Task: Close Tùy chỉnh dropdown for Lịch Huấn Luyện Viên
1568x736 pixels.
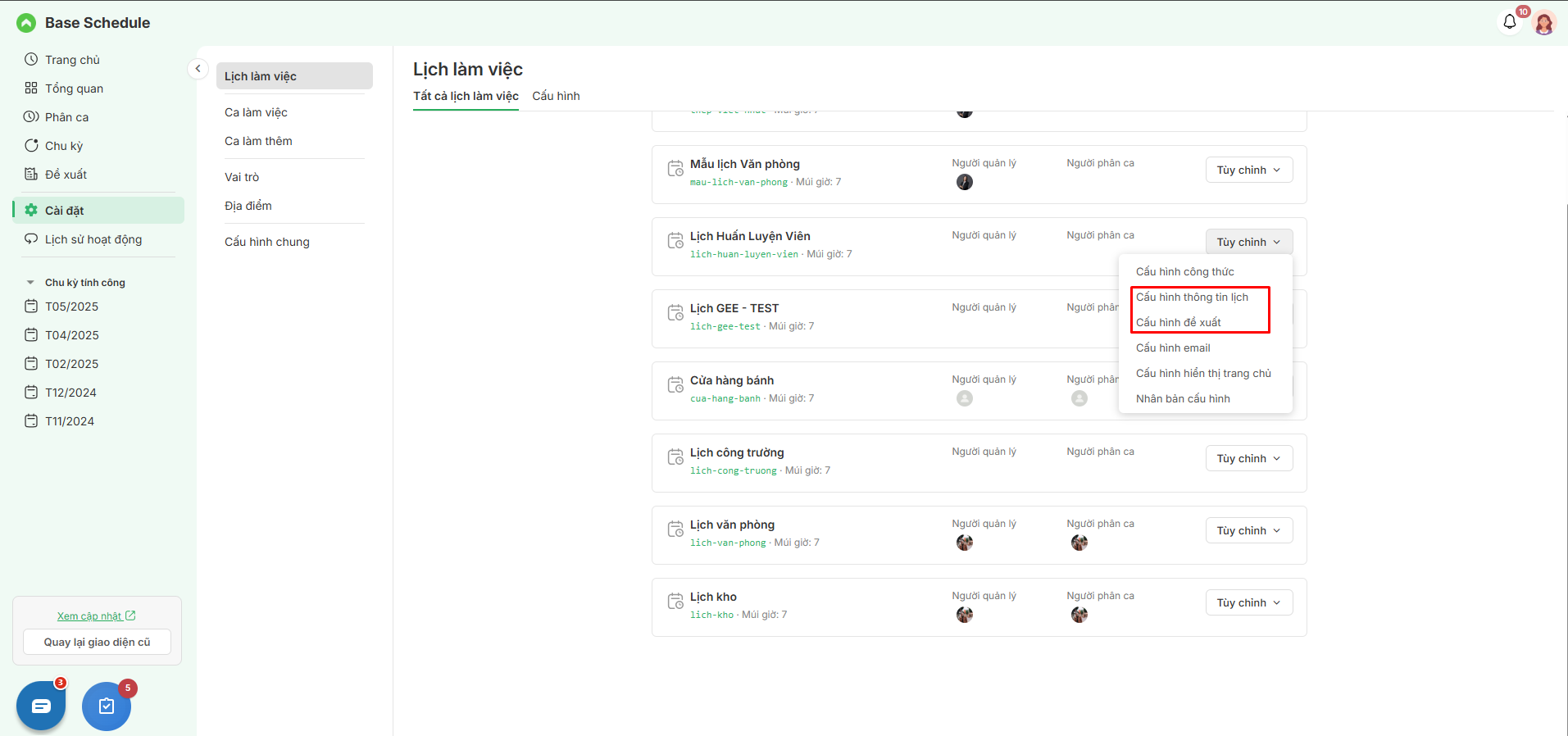Action: point(1249,242)
